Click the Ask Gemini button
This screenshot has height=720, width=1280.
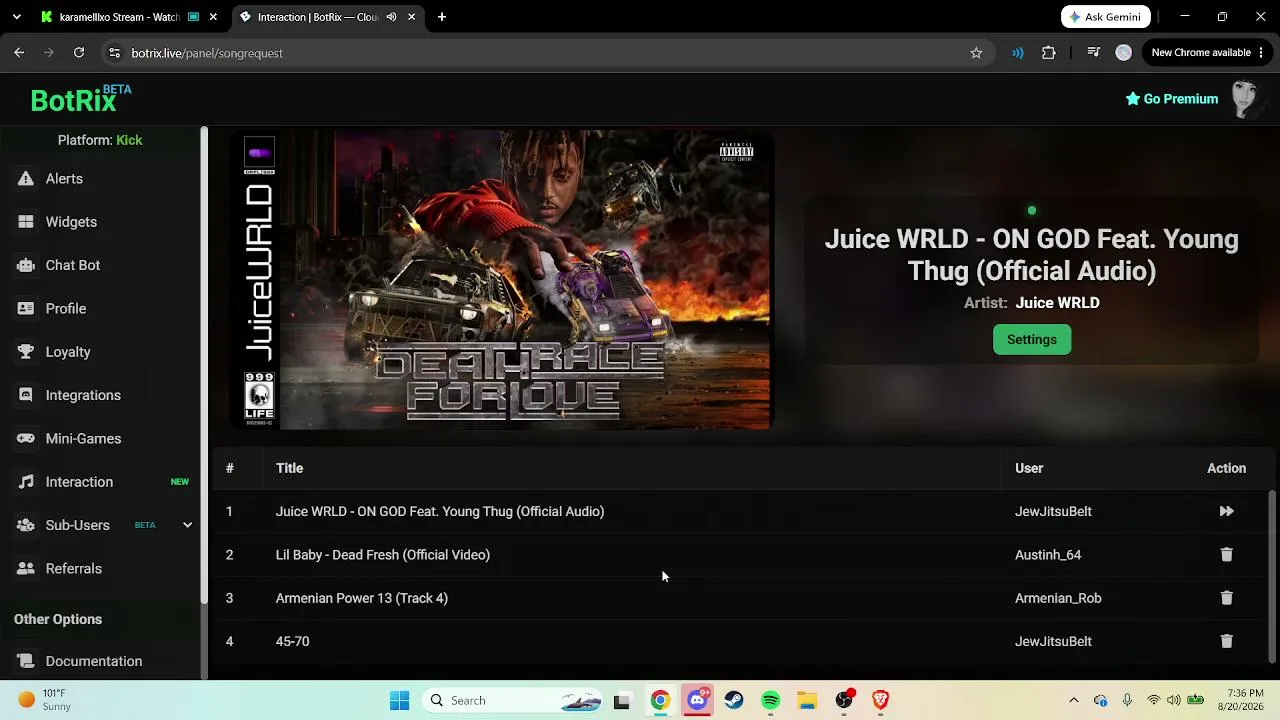[x=1106, y=17]
